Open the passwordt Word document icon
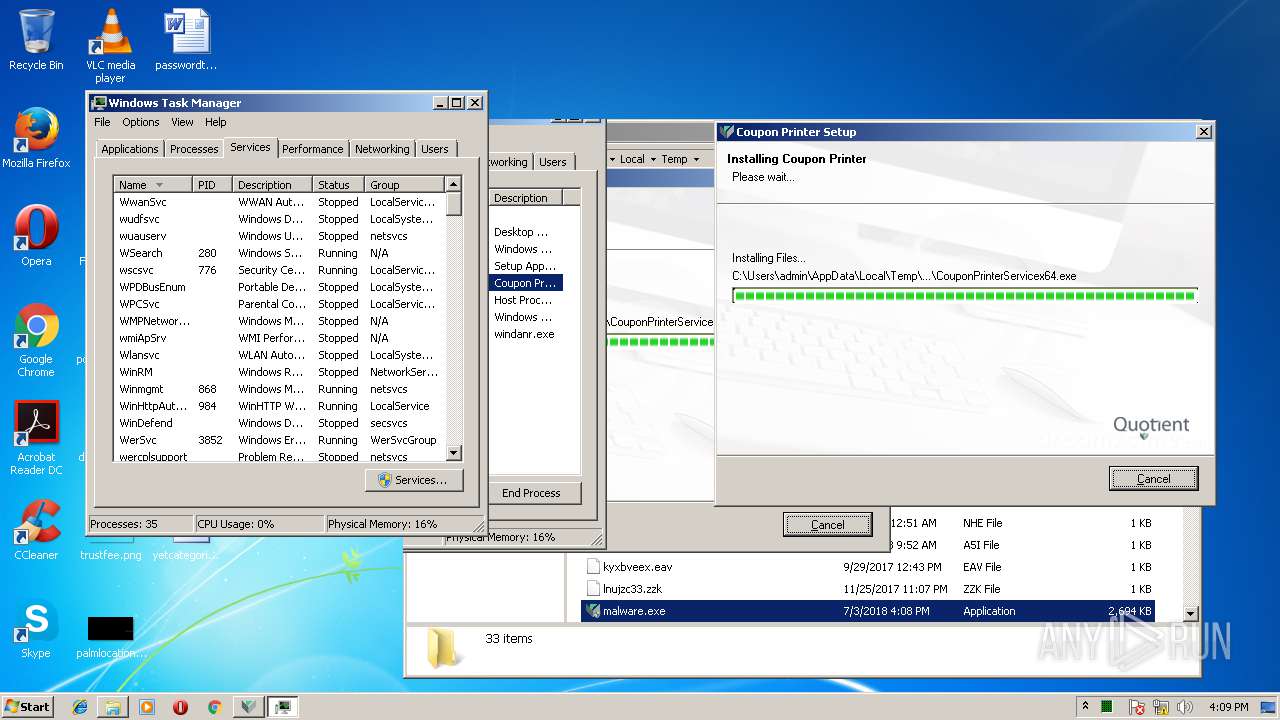The image size is (1280, 720). [x=186, y=40]
